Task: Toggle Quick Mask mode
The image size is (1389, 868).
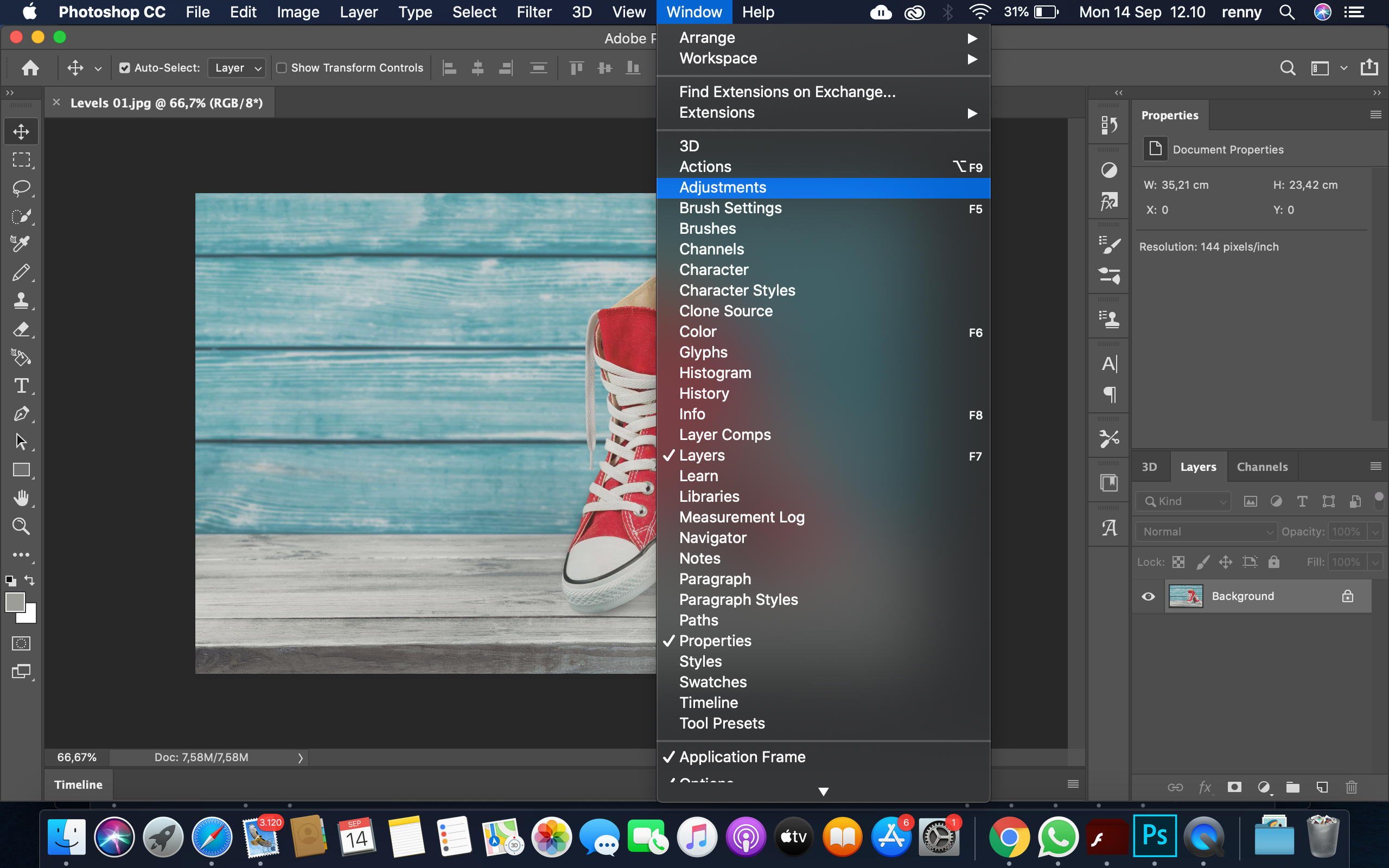Action: (x=21, y=643)
